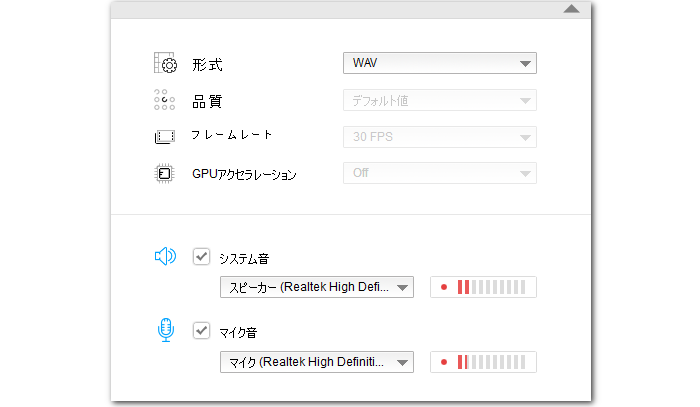
Task: Click the GPUアクセラレーション chip icon
Action: tap(165, 174)
